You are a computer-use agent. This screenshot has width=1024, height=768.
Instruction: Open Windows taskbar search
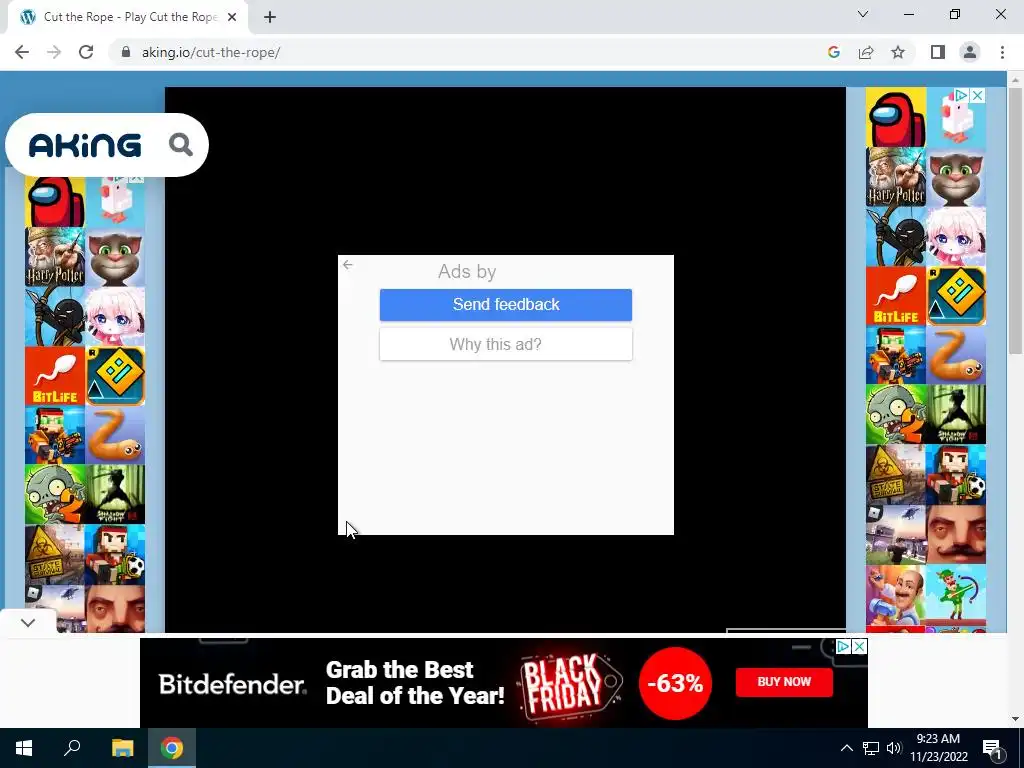[x=72, y=748]
